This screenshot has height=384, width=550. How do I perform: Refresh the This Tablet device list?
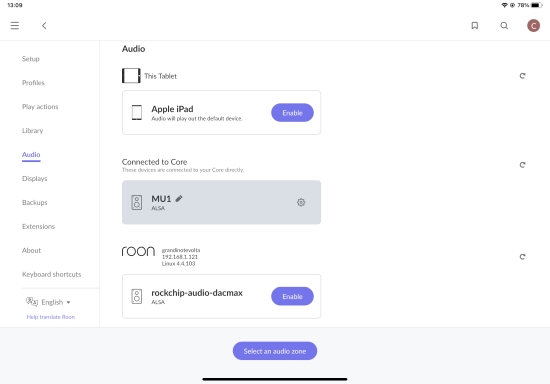[x=522, y=76]
